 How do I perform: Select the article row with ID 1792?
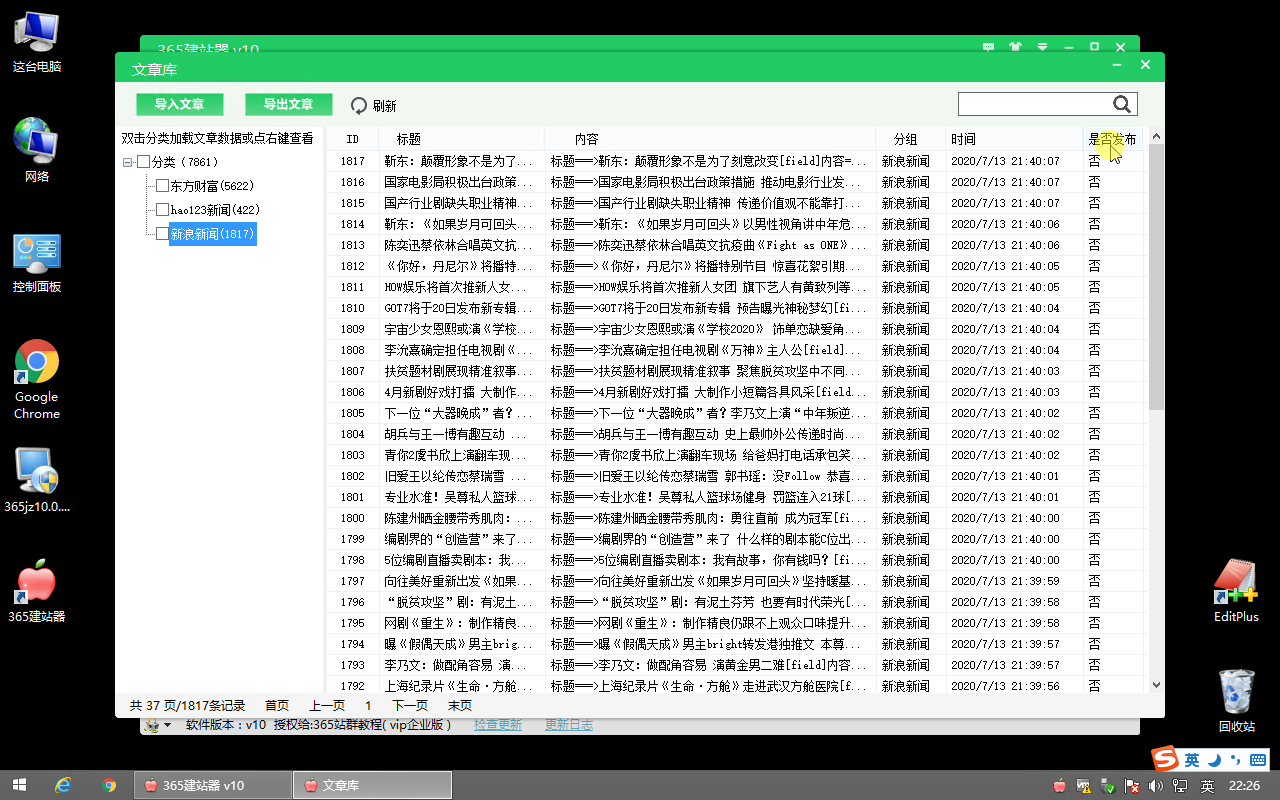click(737, 686)
